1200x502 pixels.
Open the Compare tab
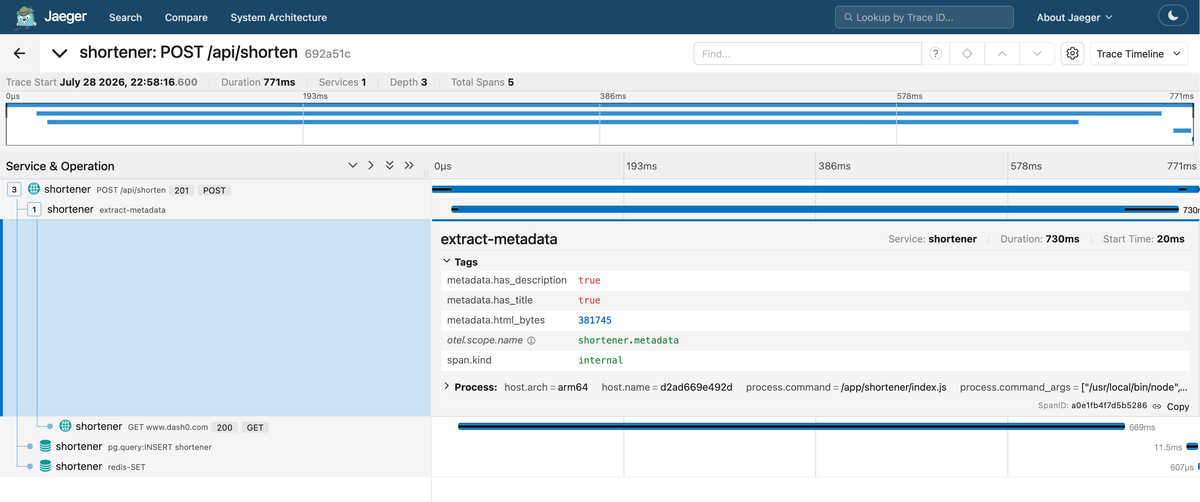point(186,17)
